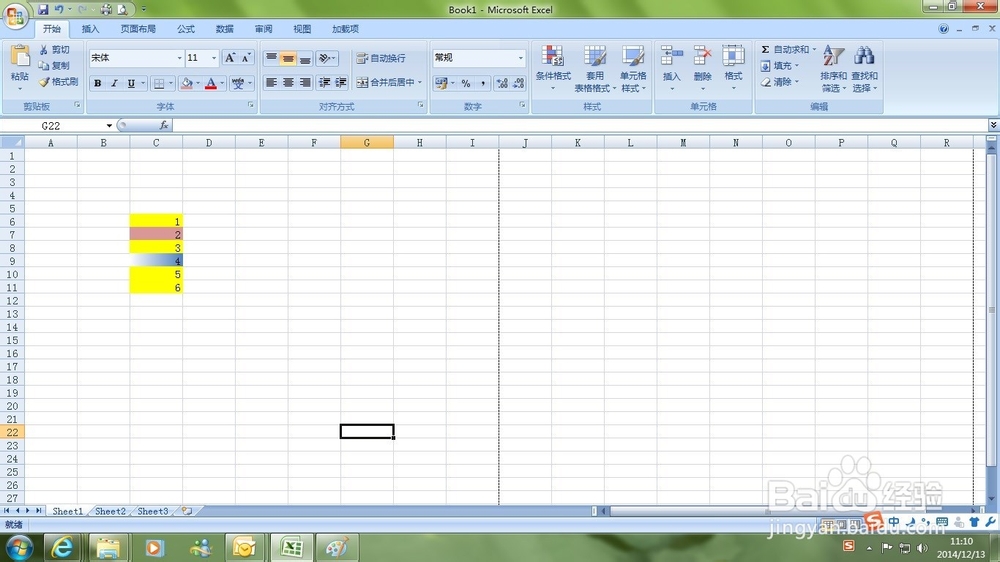Open Internet Explorer from taskbar
The image size is (1000, 562).
click(x=62, y=547)
